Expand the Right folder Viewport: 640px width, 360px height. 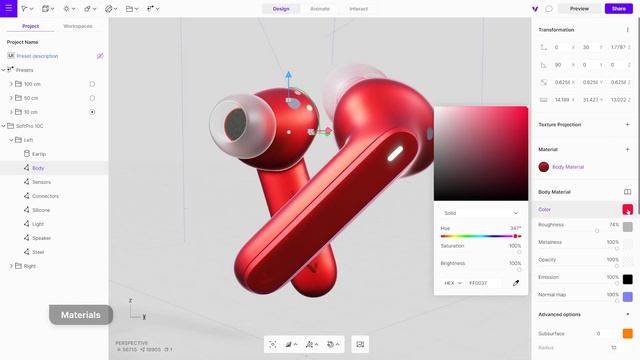[x=11, y=266]
